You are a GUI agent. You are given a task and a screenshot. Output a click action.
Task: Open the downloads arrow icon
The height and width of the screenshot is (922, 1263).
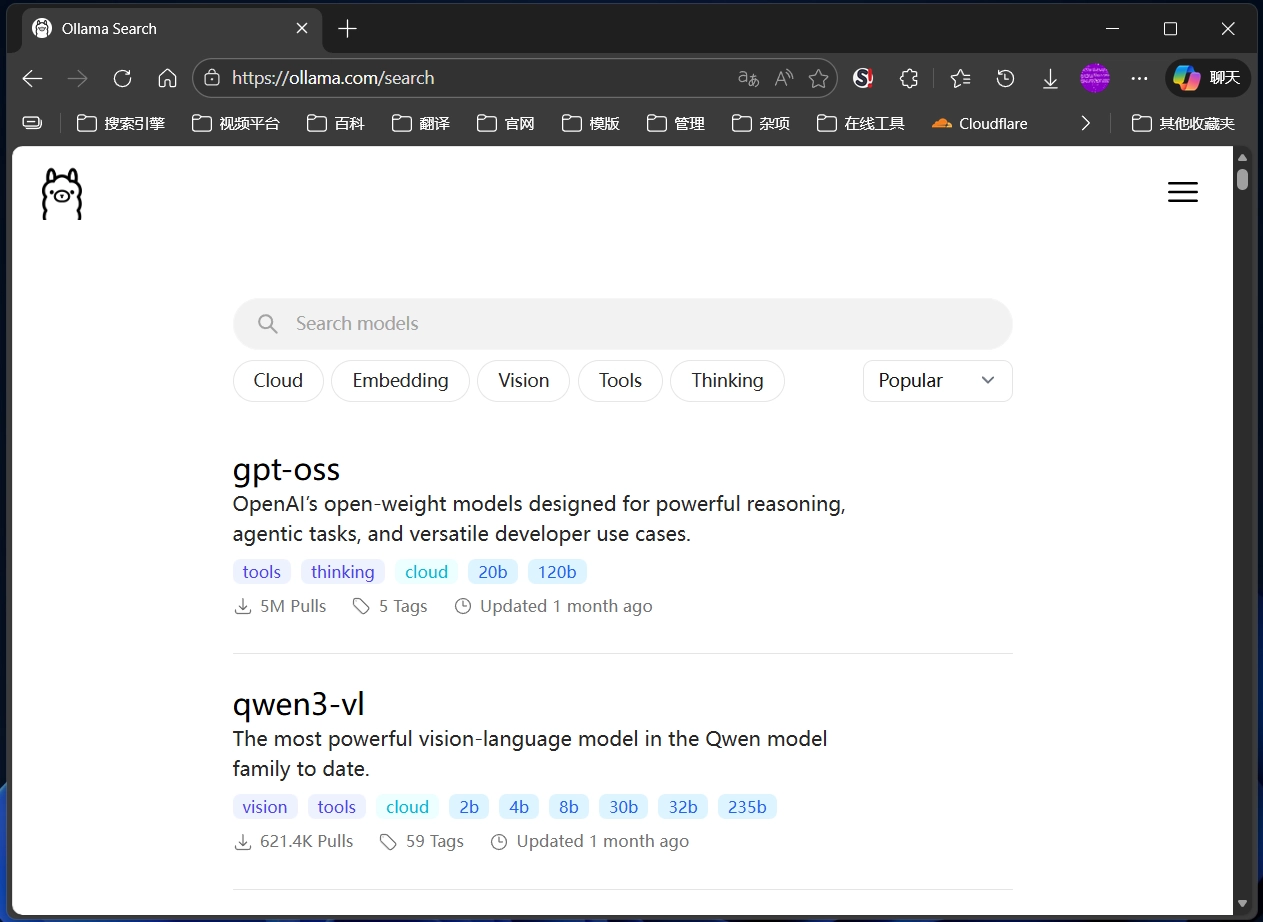click(1050, 78)
